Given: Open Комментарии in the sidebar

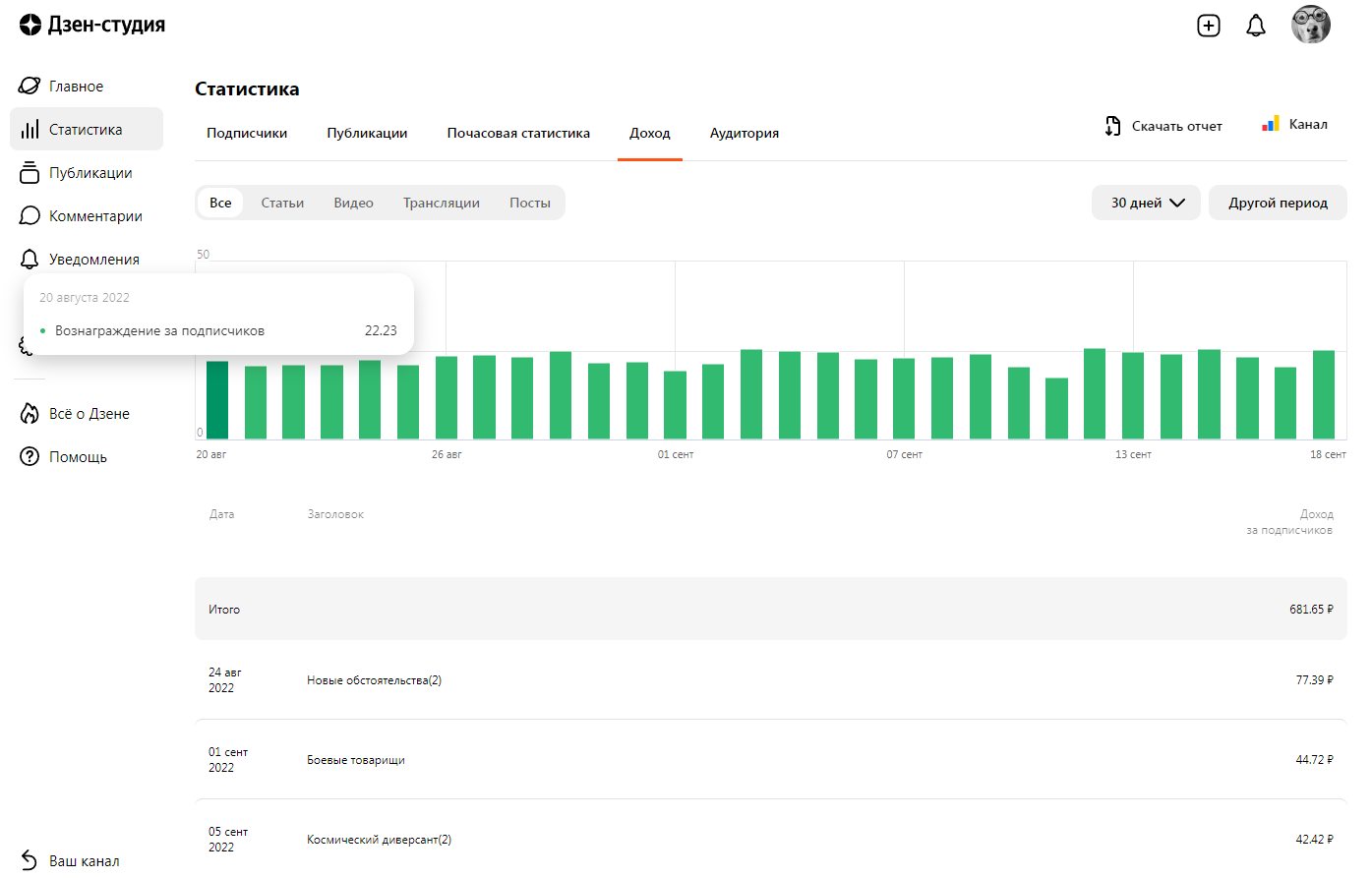Looking at the screenshot, I should [95, 216].
